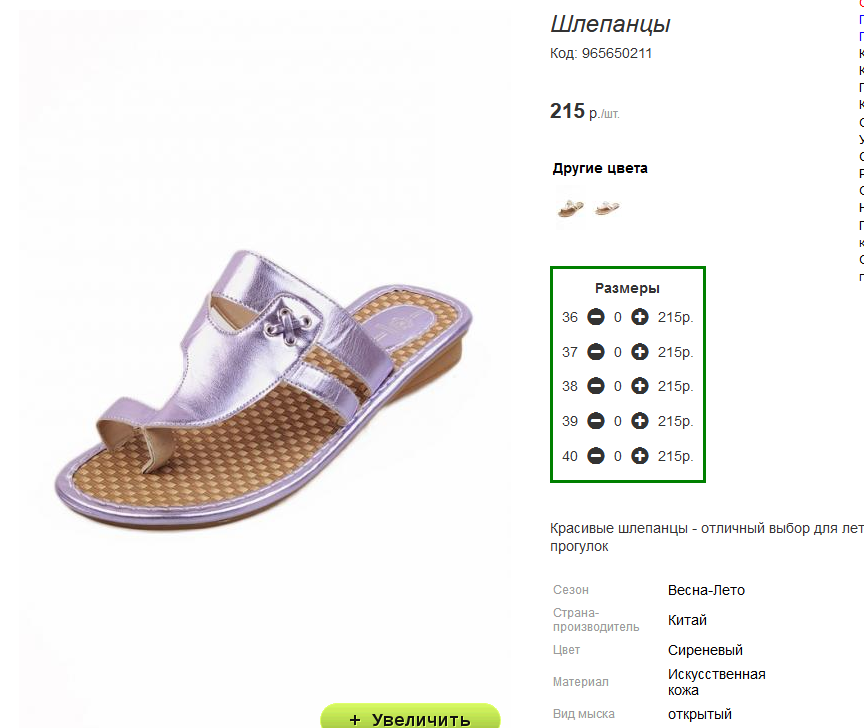The image size is (864, 728).
Task: Increase quantity for size 40
Action: click(640, 456)
